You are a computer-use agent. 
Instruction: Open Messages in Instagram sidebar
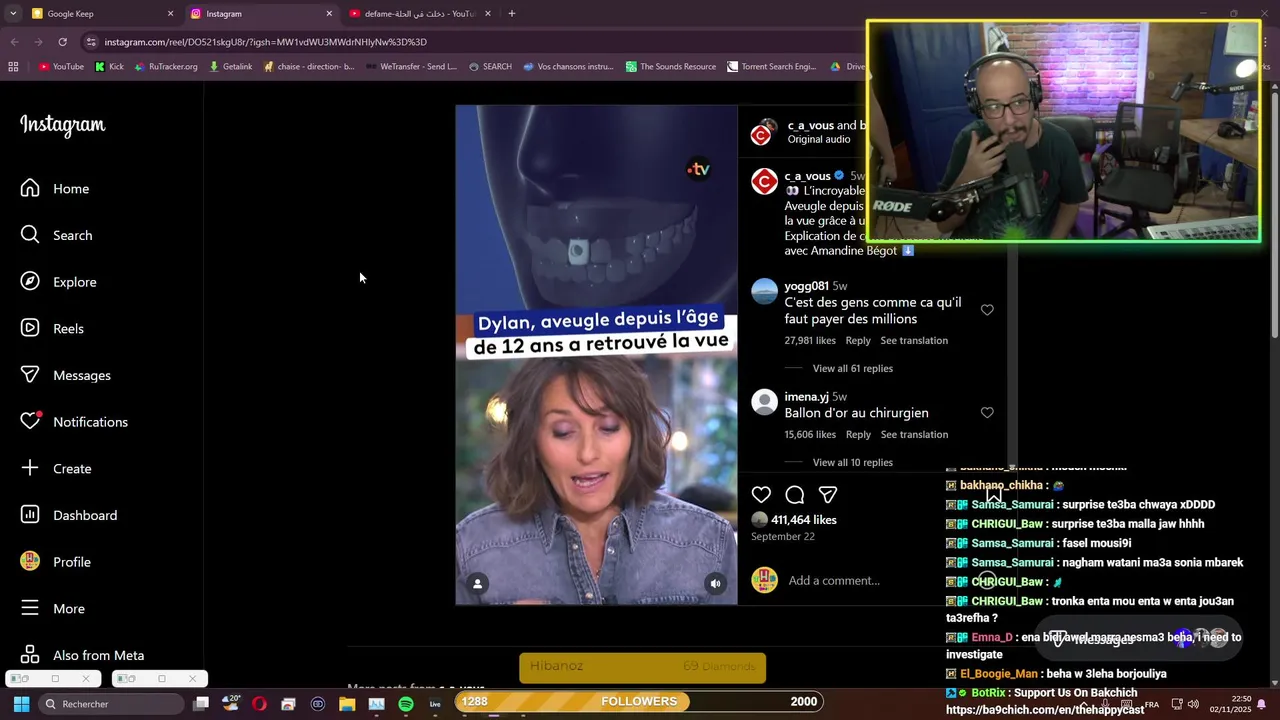[x=66, y=375]
